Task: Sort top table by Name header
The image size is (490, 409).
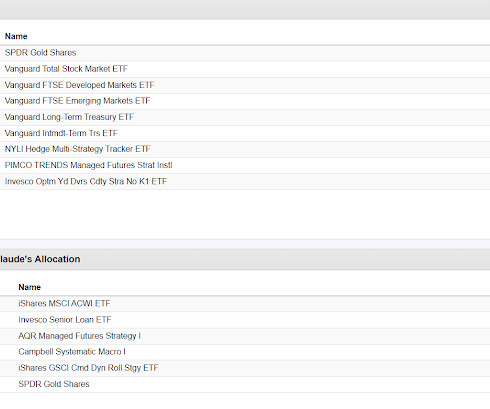Action: (x=16, y=36)
